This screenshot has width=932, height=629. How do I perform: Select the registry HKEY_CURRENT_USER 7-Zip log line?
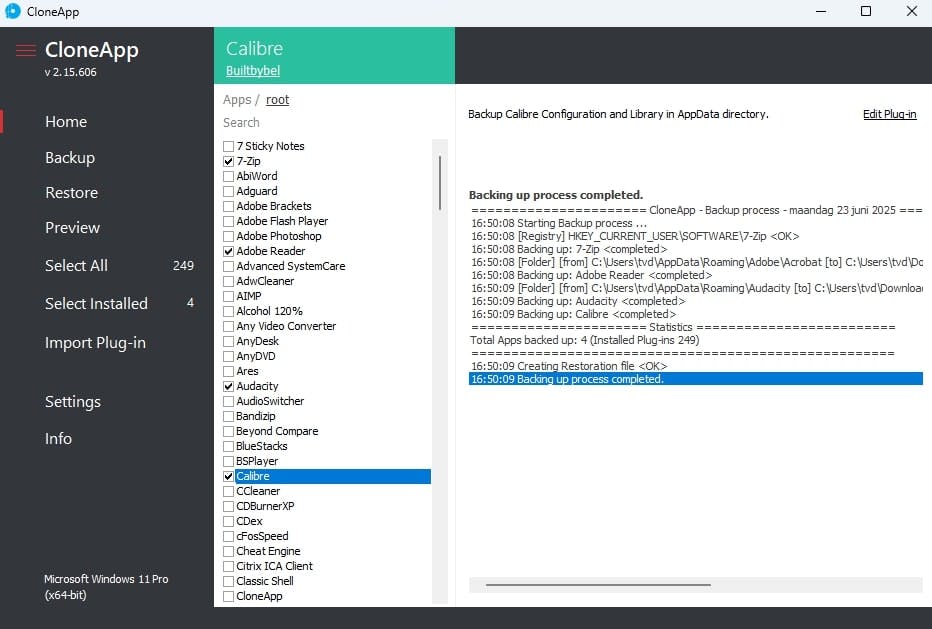(695, 237)
